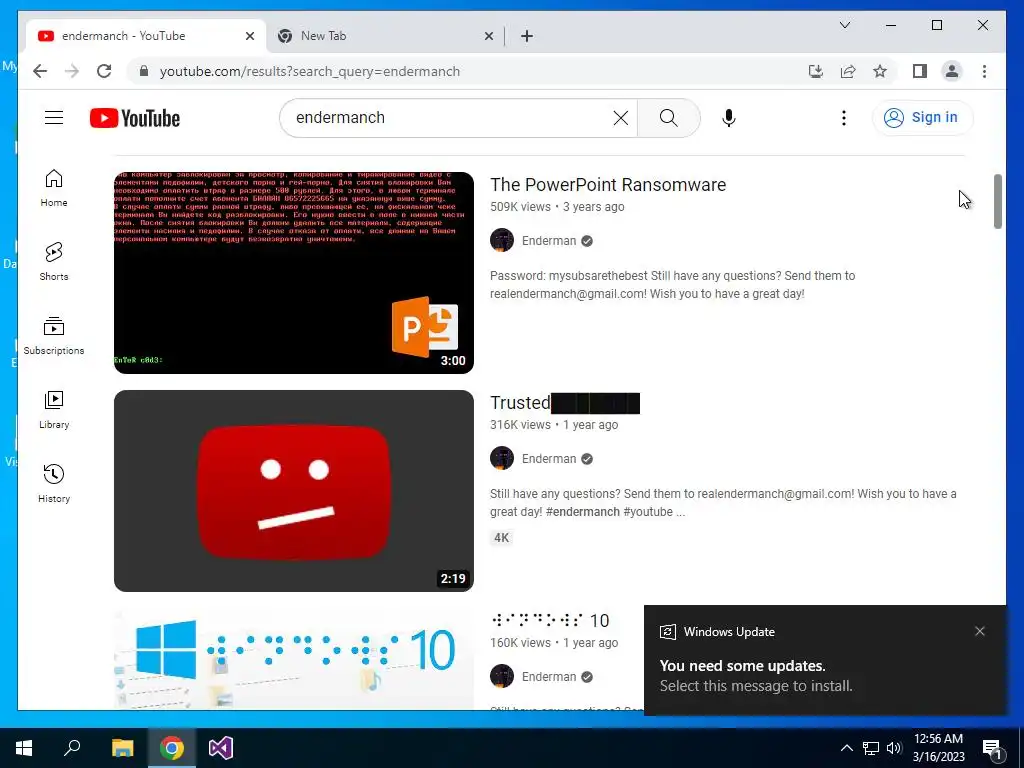Close the endermanch - YouTube tab

click(x=249, y=36)
